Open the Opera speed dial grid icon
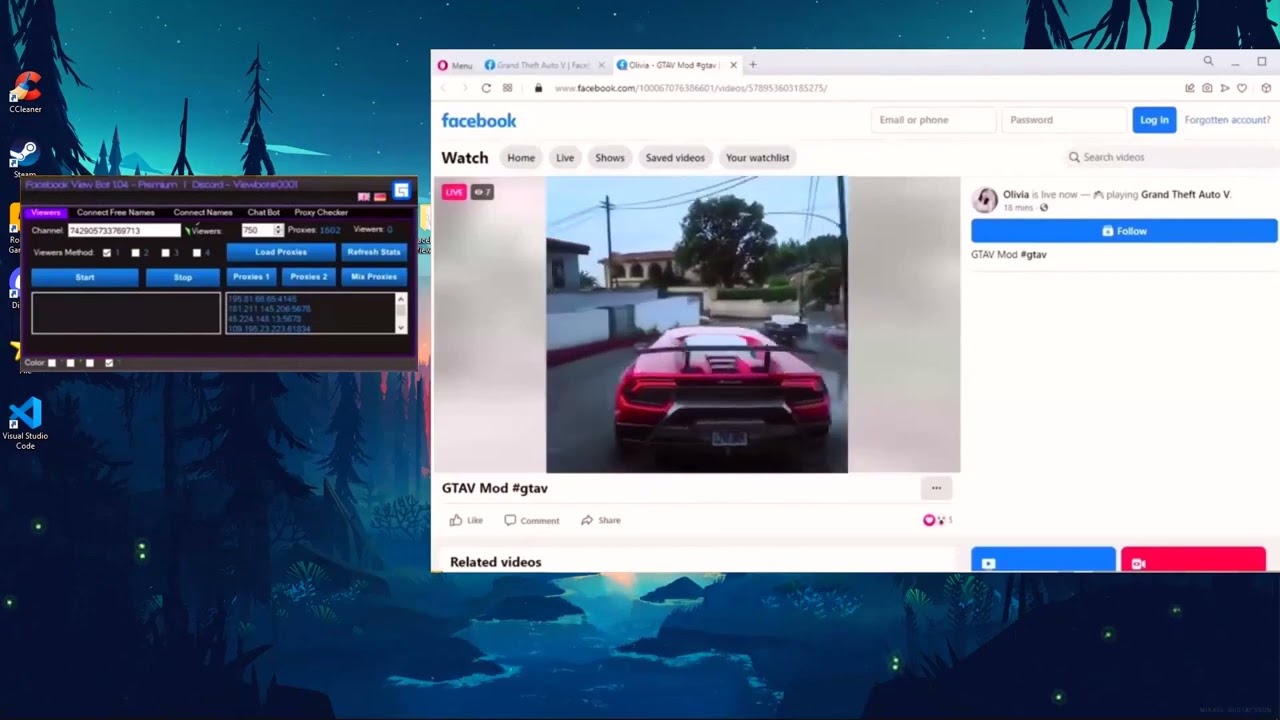The height and width of the screenshot is (720, 1280). pos(507,88)
